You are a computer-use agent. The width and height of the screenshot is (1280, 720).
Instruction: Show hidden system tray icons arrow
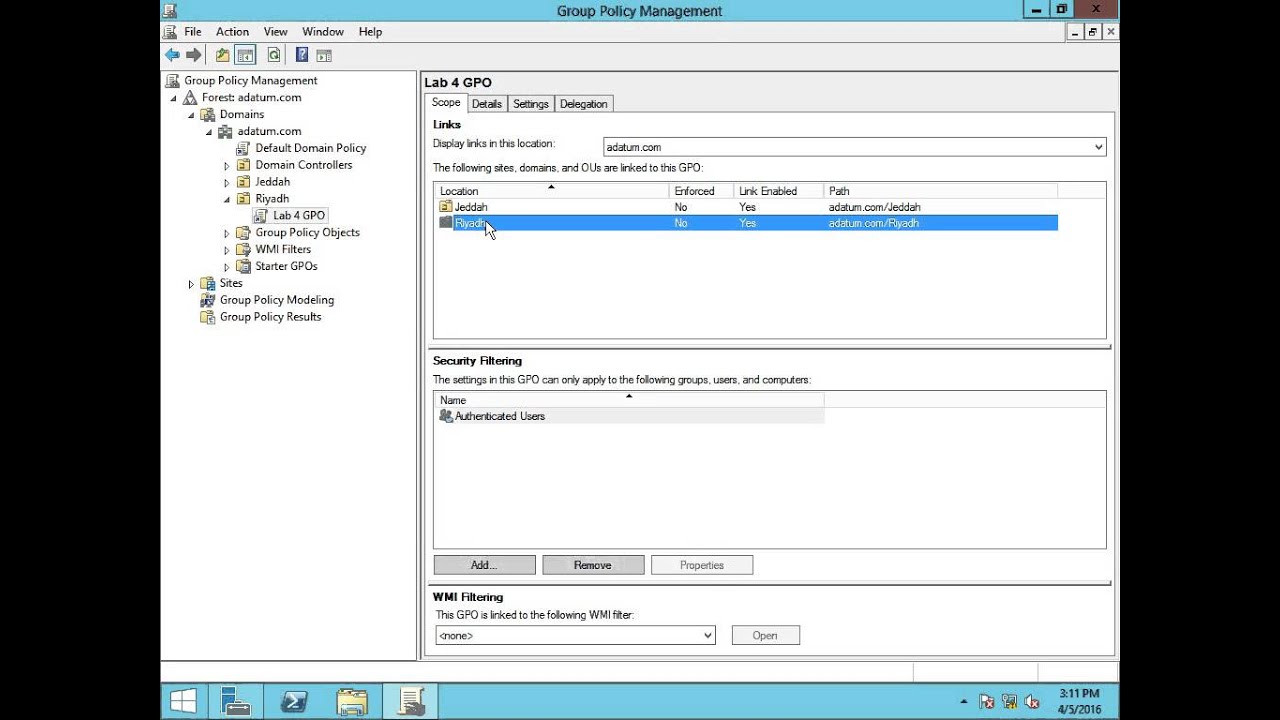pos(964,702)
